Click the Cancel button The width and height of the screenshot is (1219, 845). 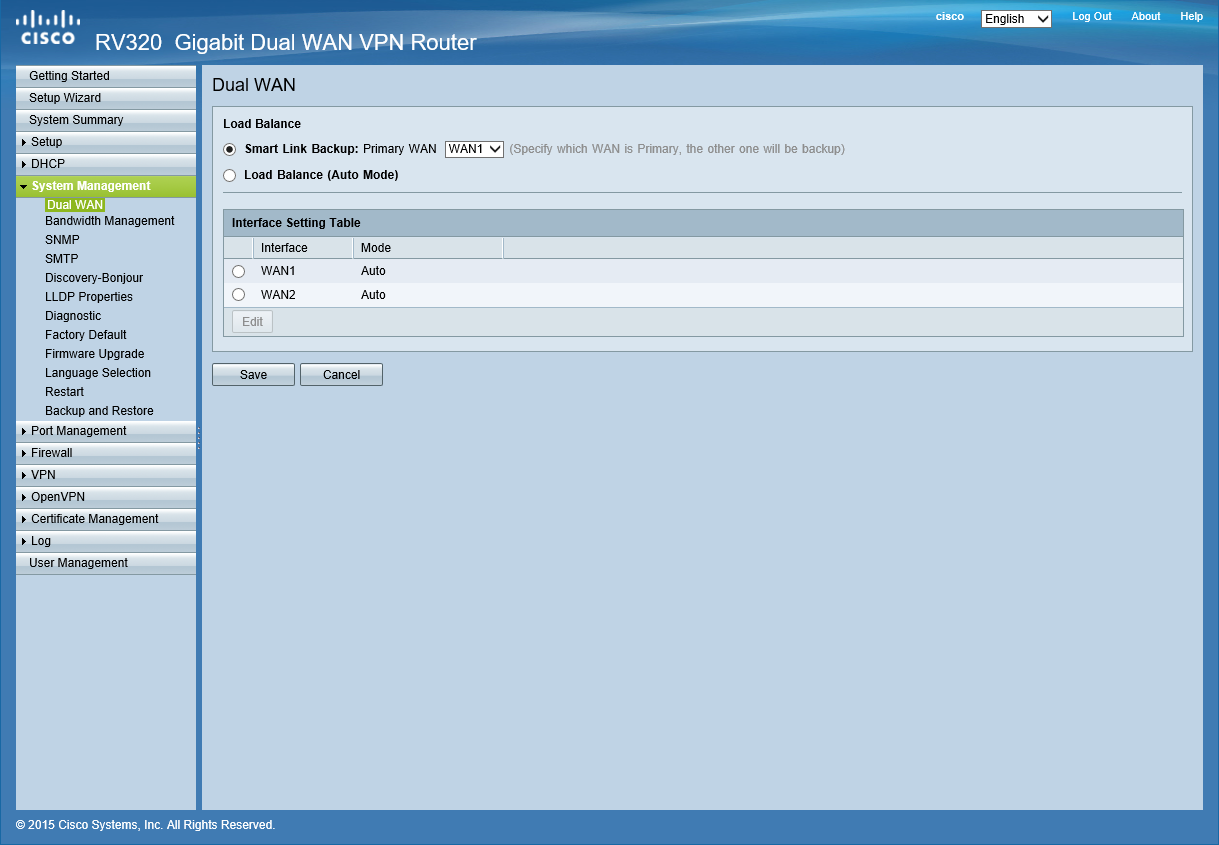341,375
